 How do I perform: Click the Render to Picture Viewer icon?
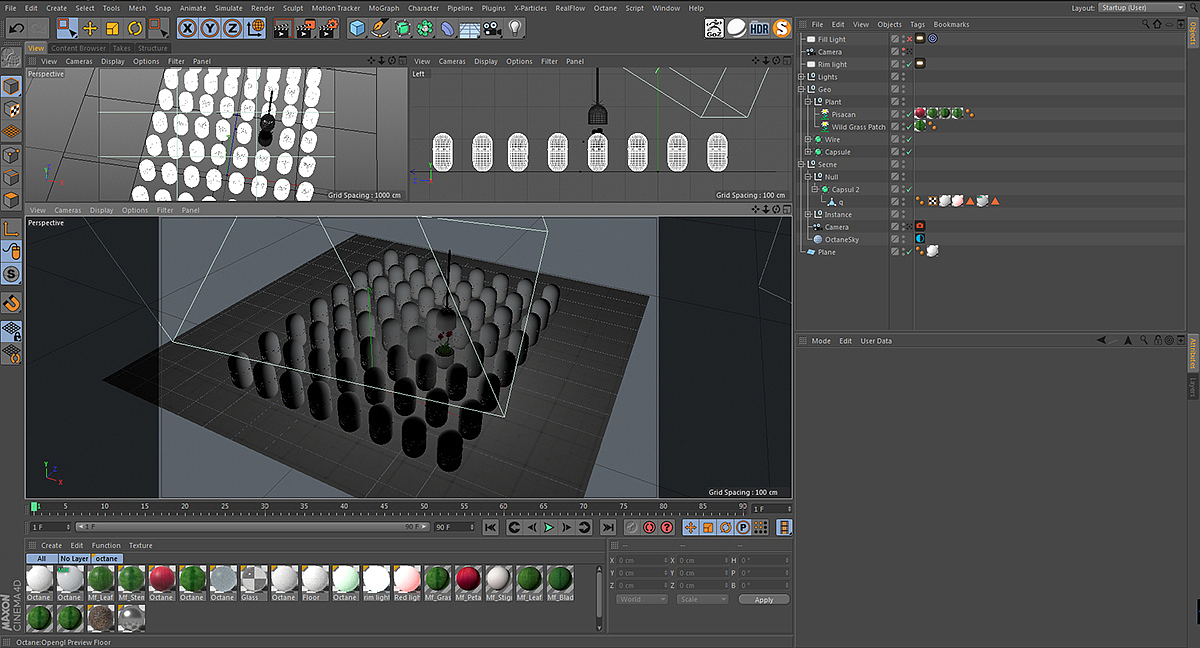tap(304, 28)
